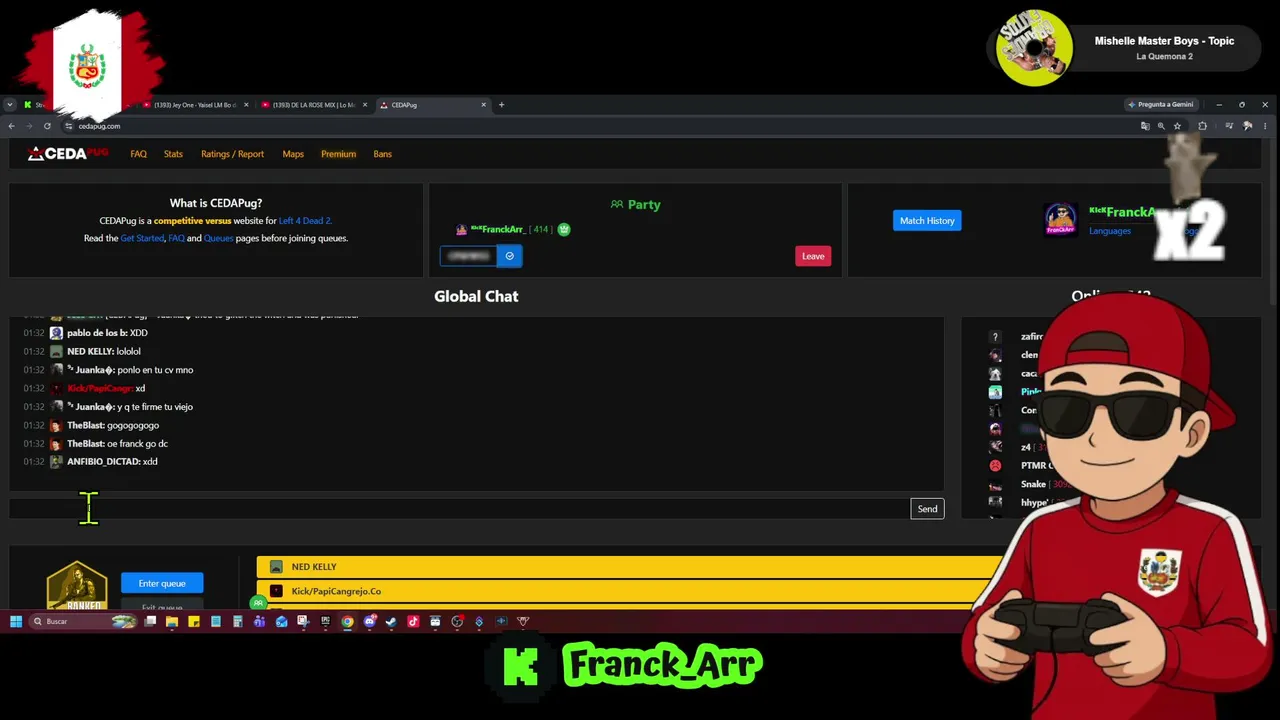
Task: Open the Get Started link
Action: [142, 238]
